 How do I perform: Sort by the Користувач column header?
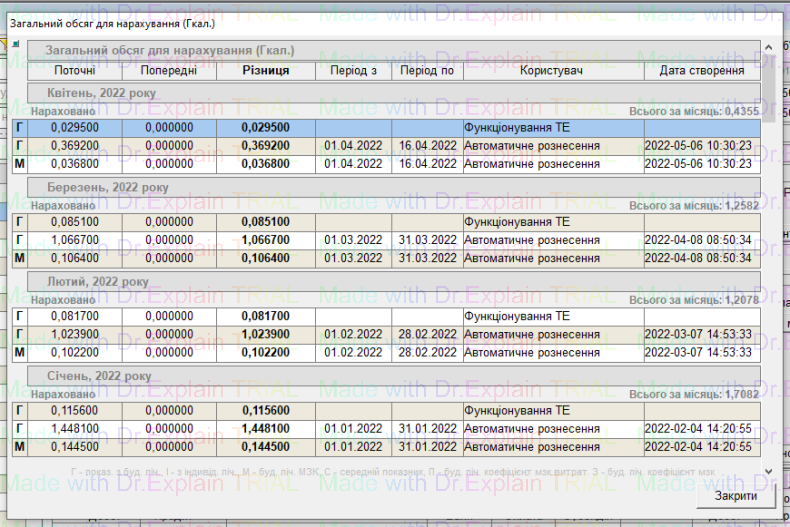pos(552,71)
